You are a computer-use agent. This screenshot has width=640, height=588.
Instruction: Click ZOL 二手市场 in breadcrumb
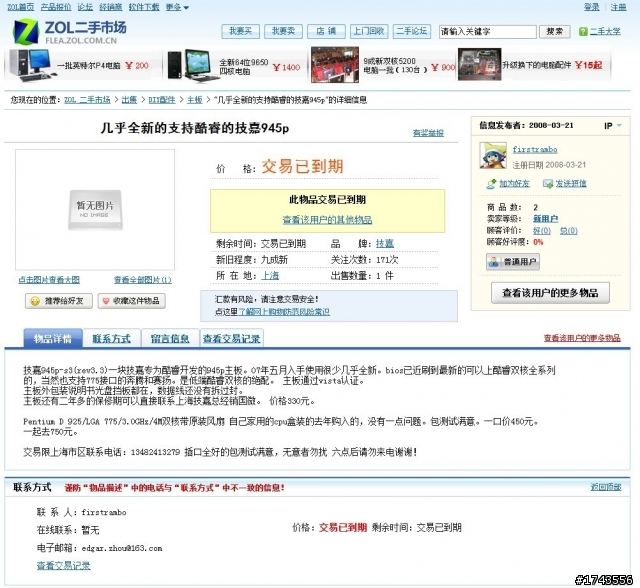(87, 100)
